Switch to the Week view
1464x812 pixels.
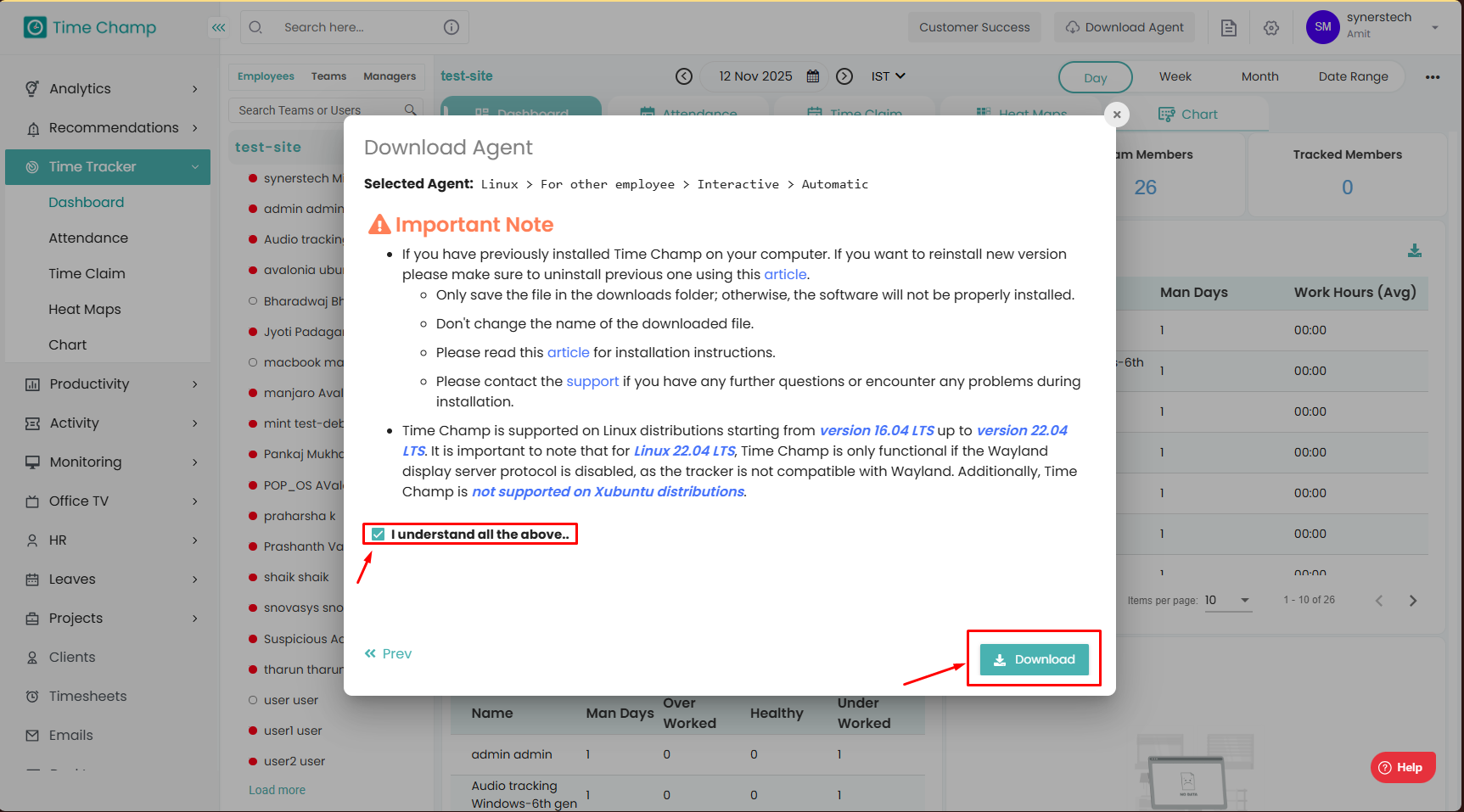click(1175, 77)
